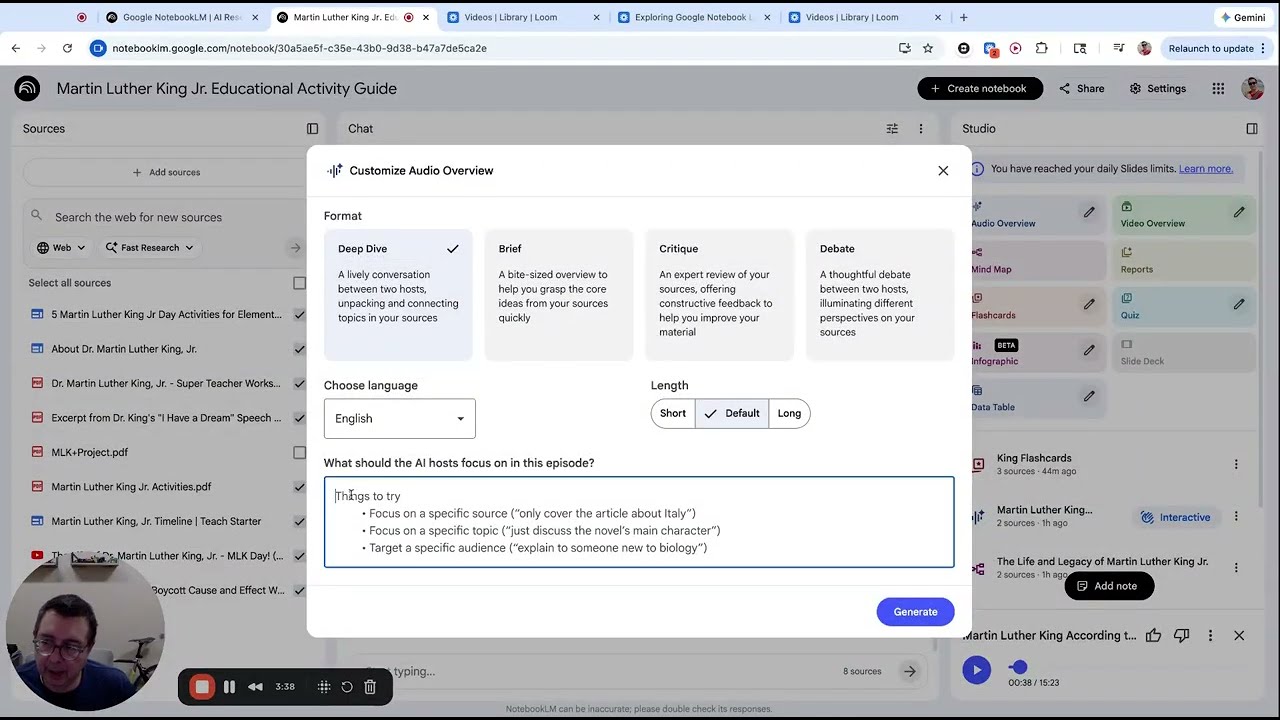Open a new browser tab
The width and height of the screenshot is (1280, 720).
tap(963, 17)
